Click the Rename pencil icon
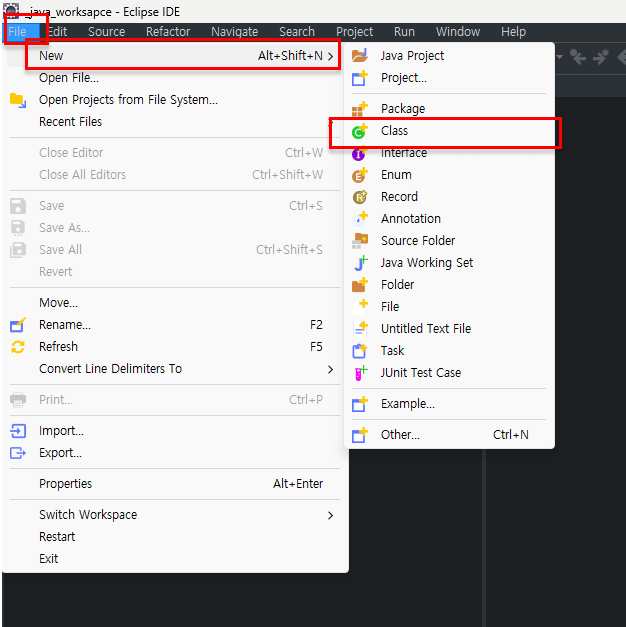This screenshot has height=627, width=626. (x=18, y=325)
